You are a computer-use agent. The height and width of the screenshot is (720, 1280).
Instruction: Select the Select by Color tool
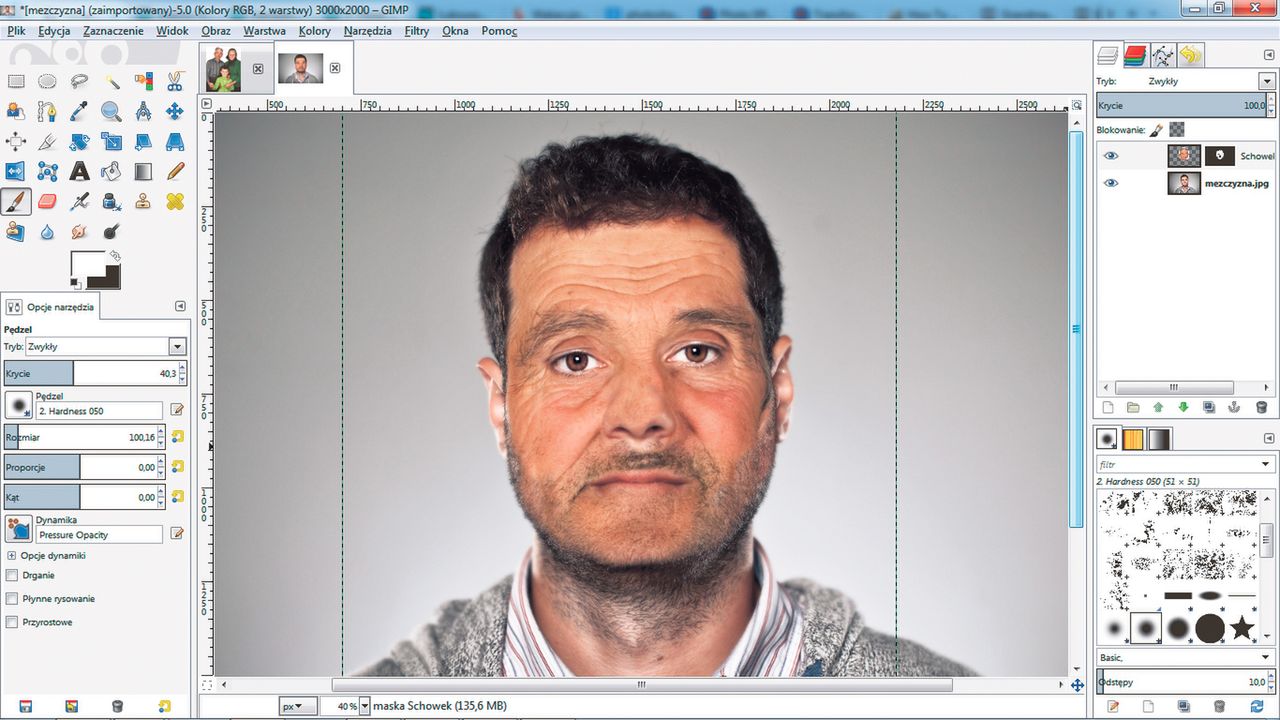click(144, 81)
